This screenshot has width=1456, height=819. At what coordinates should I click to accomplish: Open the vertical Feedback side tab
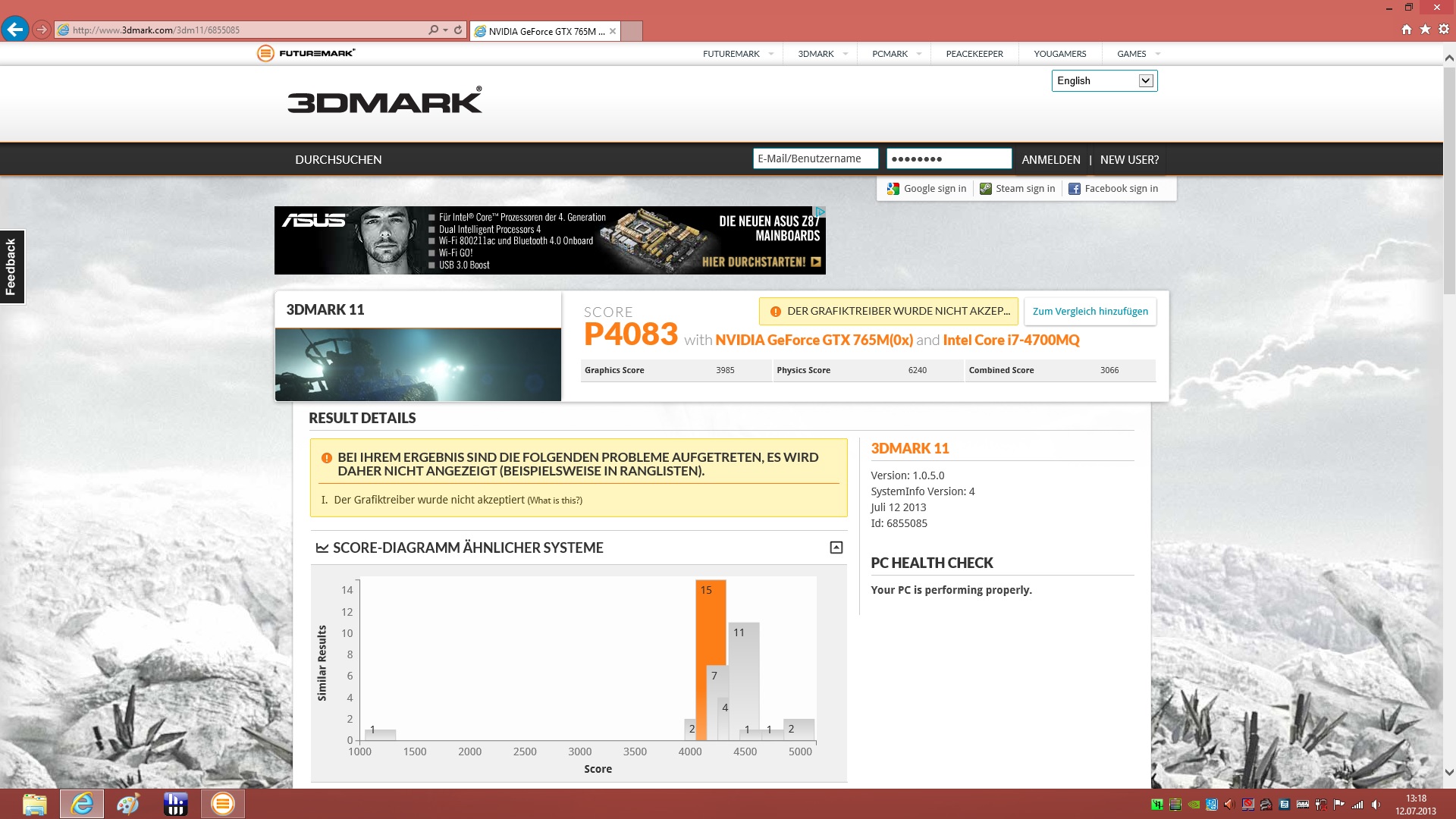point(11,267)
